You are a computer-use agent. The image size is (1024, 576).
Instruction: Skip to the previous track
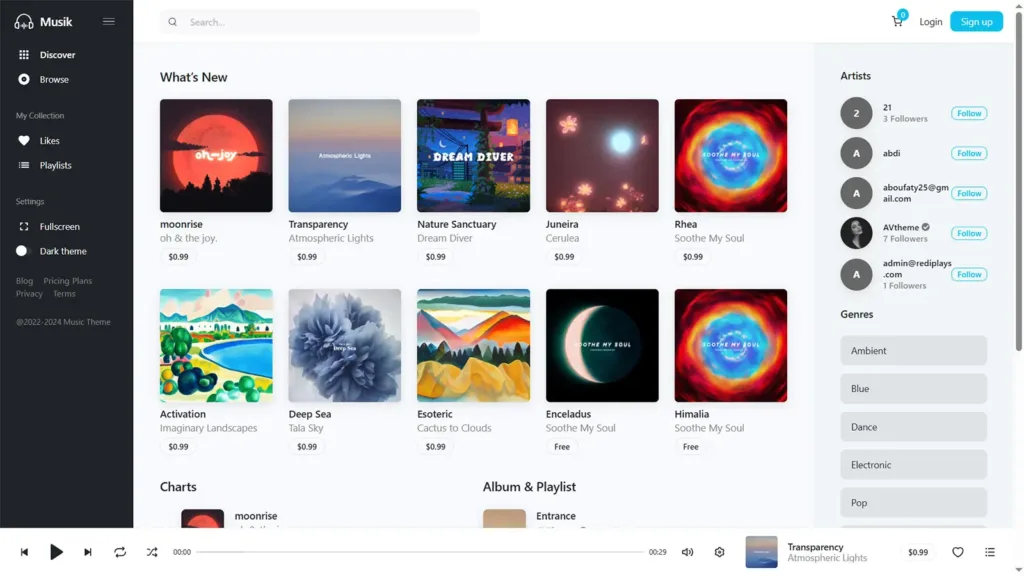click(24, 552)
